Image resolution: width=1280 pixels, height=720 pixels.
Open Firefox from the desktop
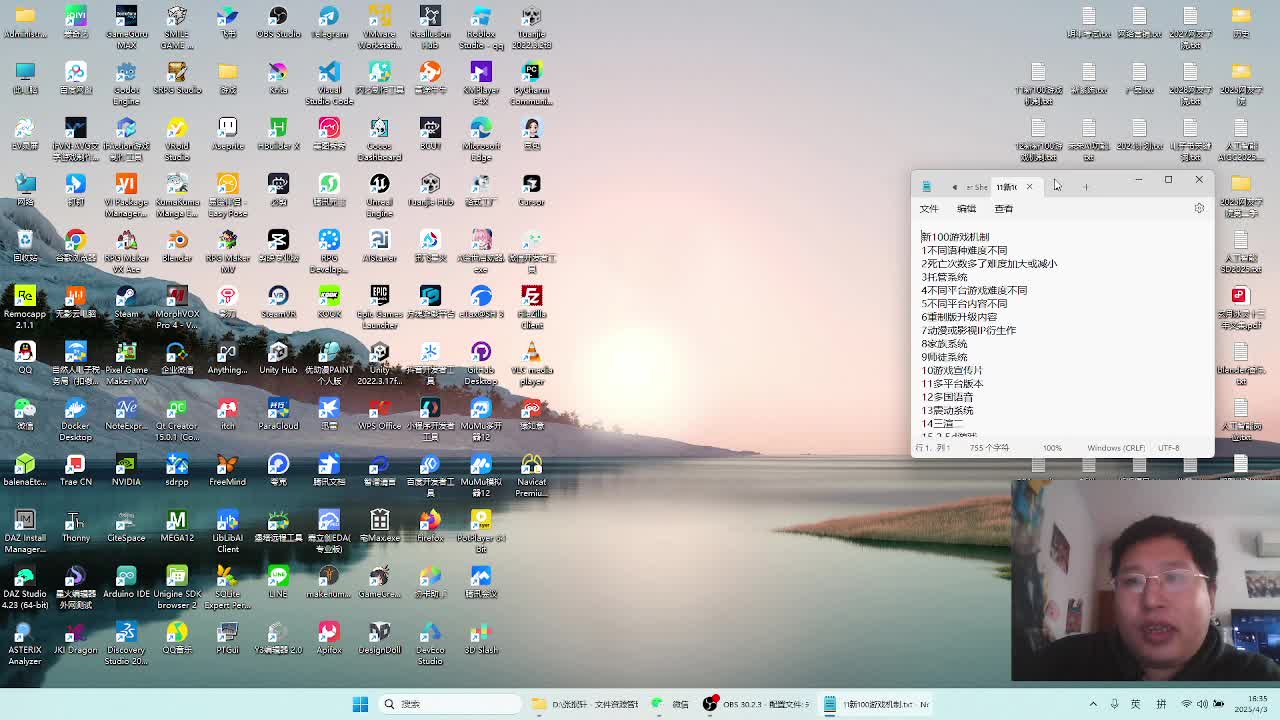coord(430,521)
